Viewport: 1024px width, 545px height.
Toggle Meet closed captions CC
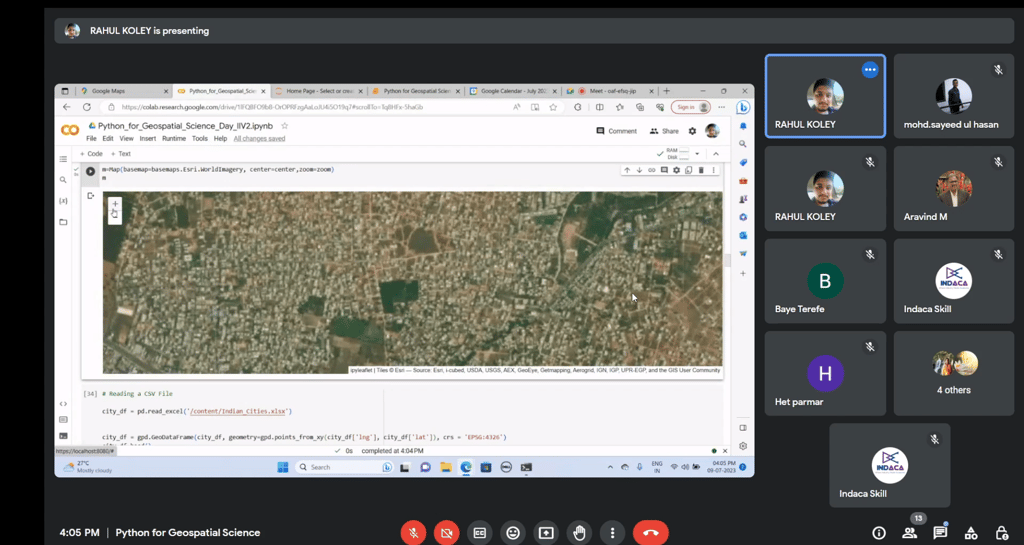(x=480, y=533)
